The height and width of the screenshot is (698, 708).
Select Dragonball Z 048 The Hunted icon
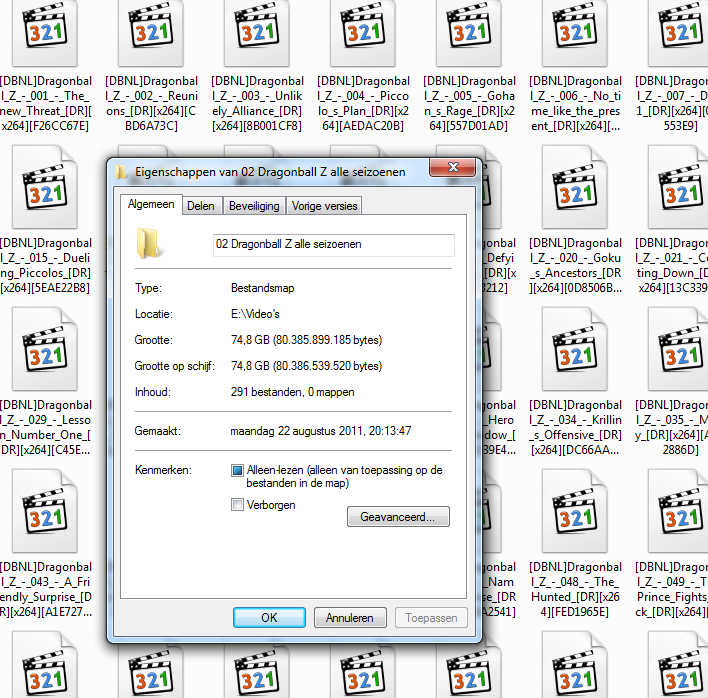(x=575, y=511)
